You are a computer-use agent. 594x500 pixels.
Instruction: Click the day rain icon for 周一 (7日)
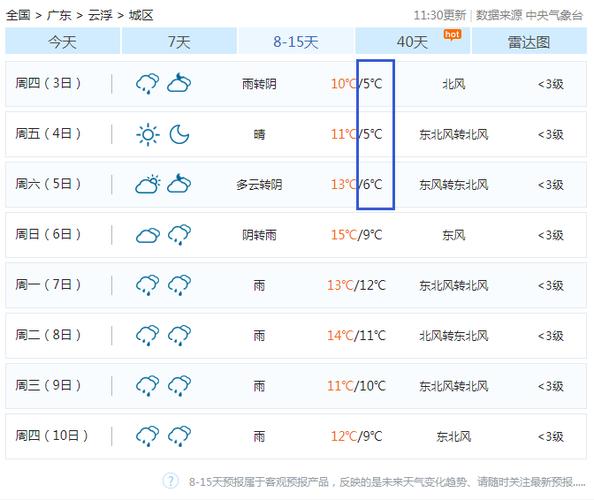coord(147,285)
